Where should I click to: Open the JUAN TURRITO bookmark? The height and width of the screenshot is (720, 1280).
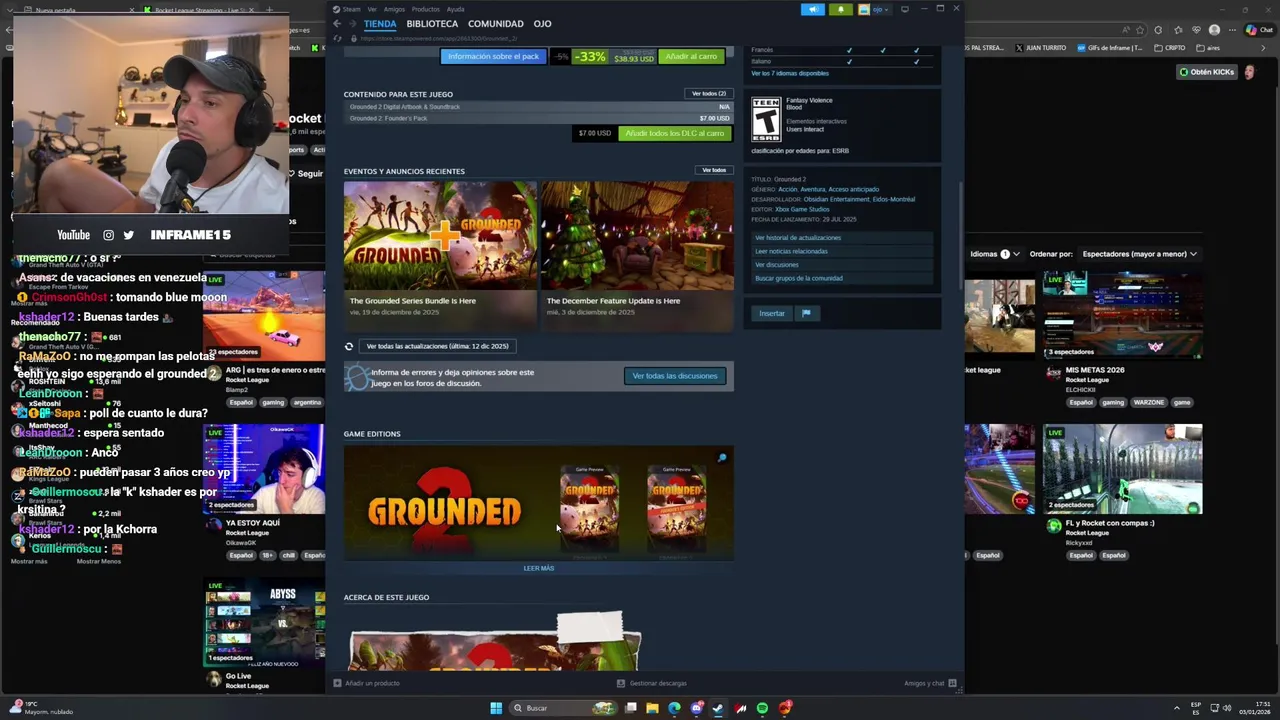(x=1040, y=47)
